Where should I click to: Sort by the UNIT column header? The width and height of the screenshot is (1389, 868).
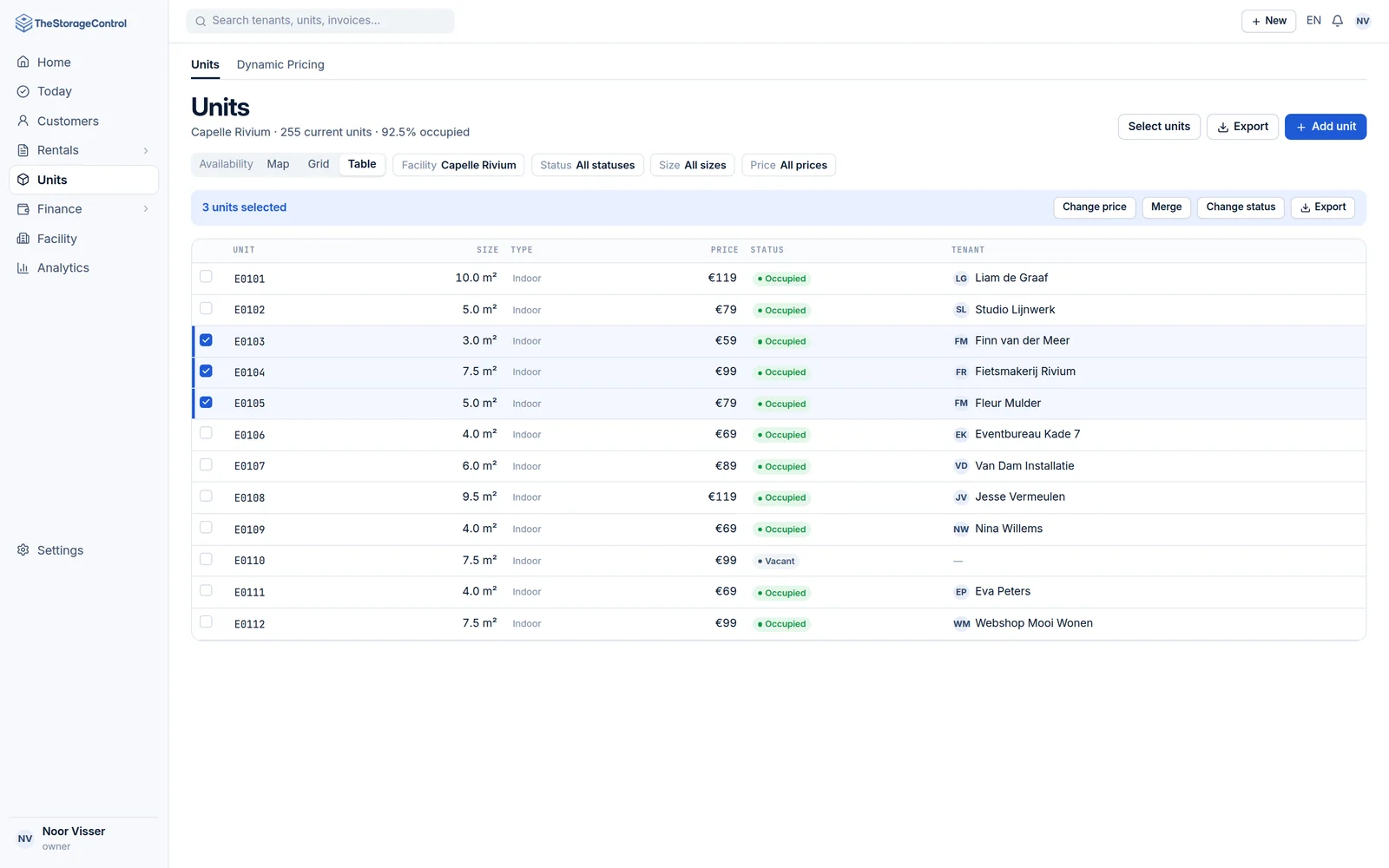pyautogui.click(x=244, y=250)
